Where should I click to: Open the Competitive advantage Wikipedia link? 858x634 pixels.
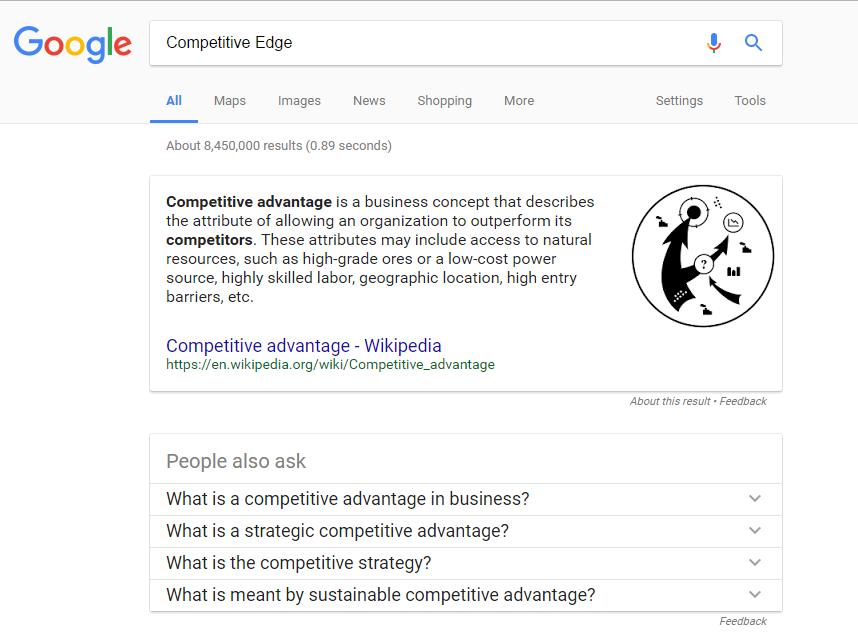(x=304, y=345)
